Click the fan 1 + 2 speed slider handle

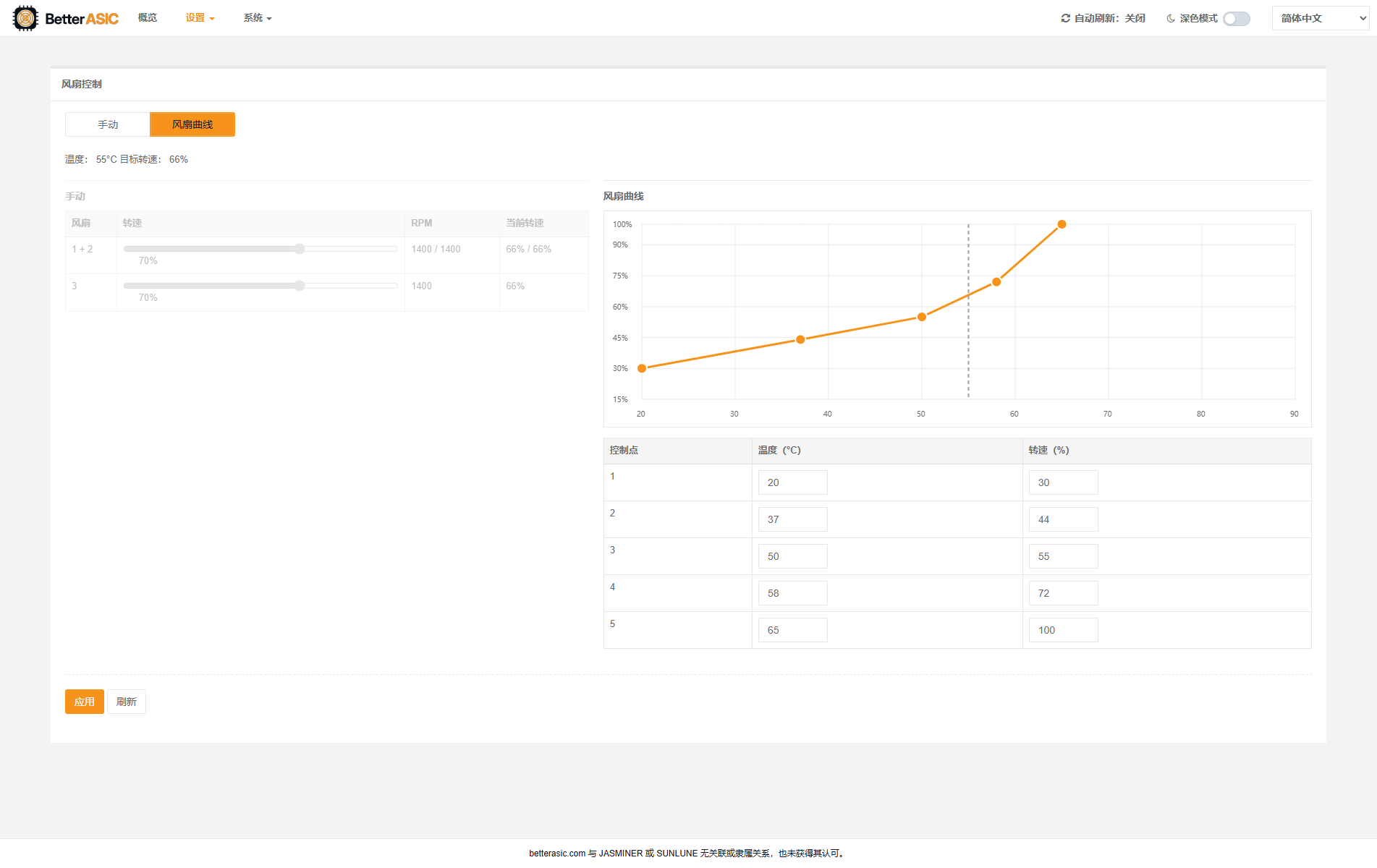point(300,249)
